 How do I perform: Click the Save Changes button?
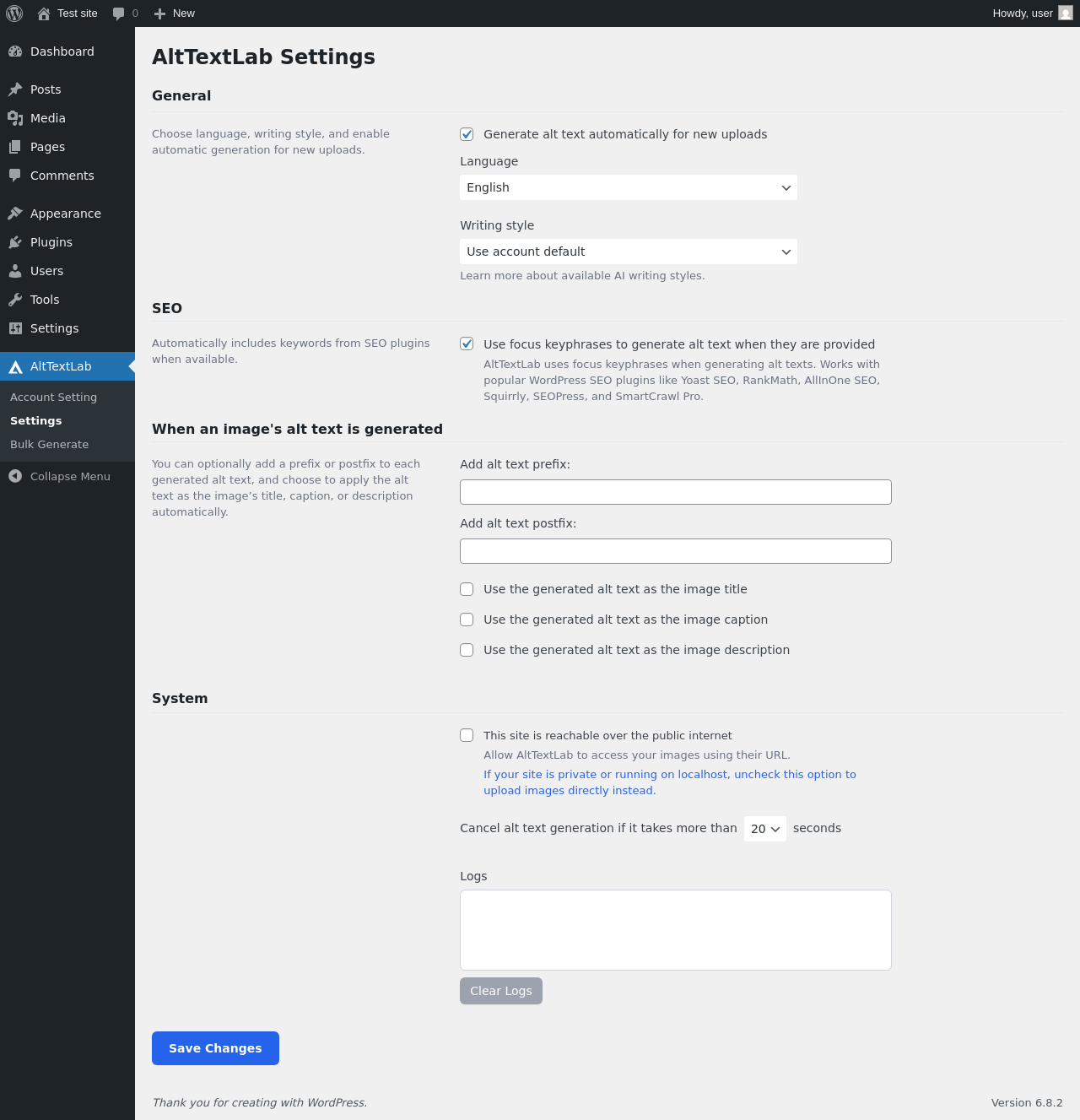tap(215, 1048)
